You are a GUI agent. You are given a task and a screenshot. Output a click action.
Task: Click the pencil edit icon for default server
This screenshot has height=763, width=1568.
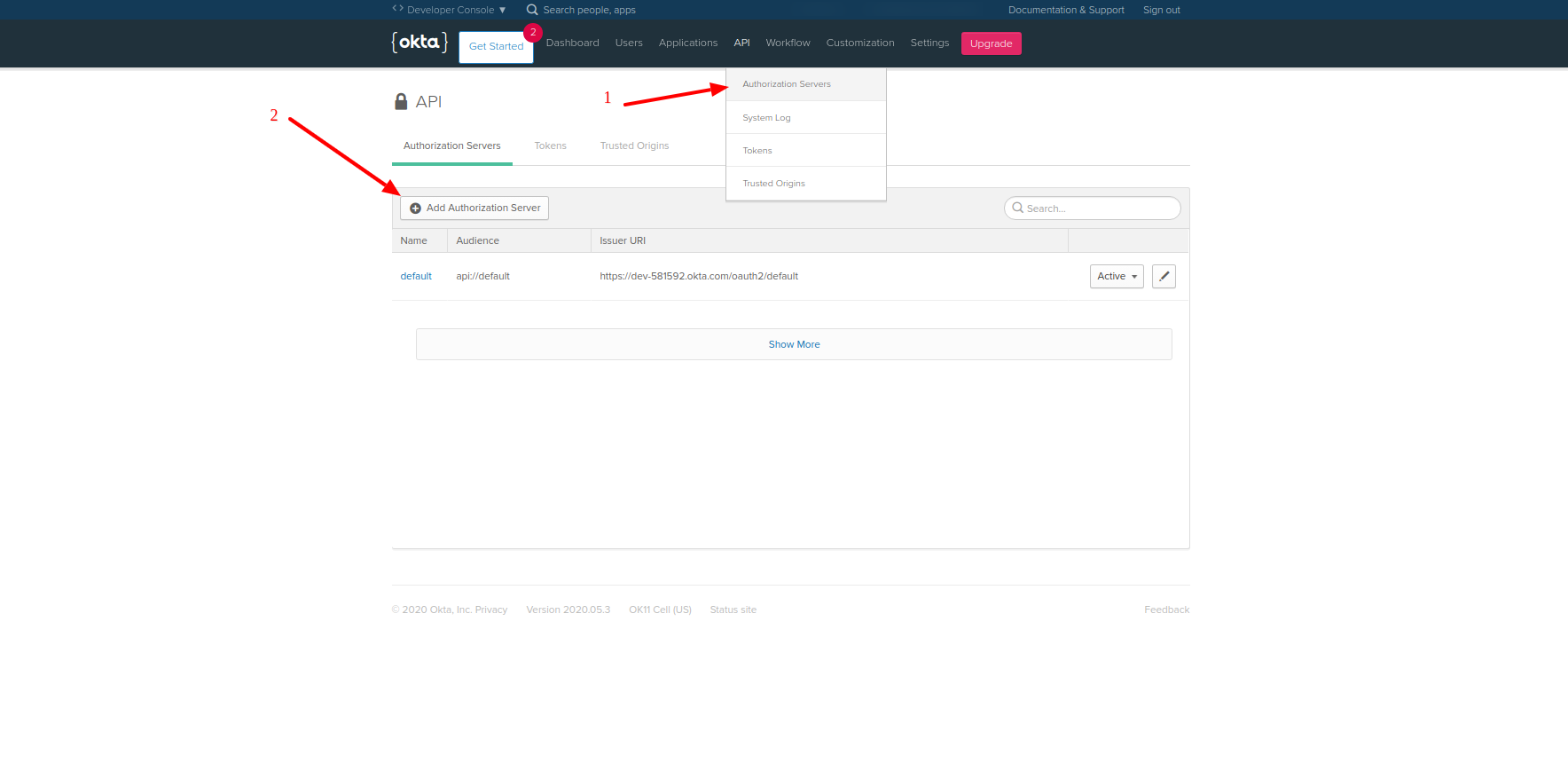[x=1164, y=276]
